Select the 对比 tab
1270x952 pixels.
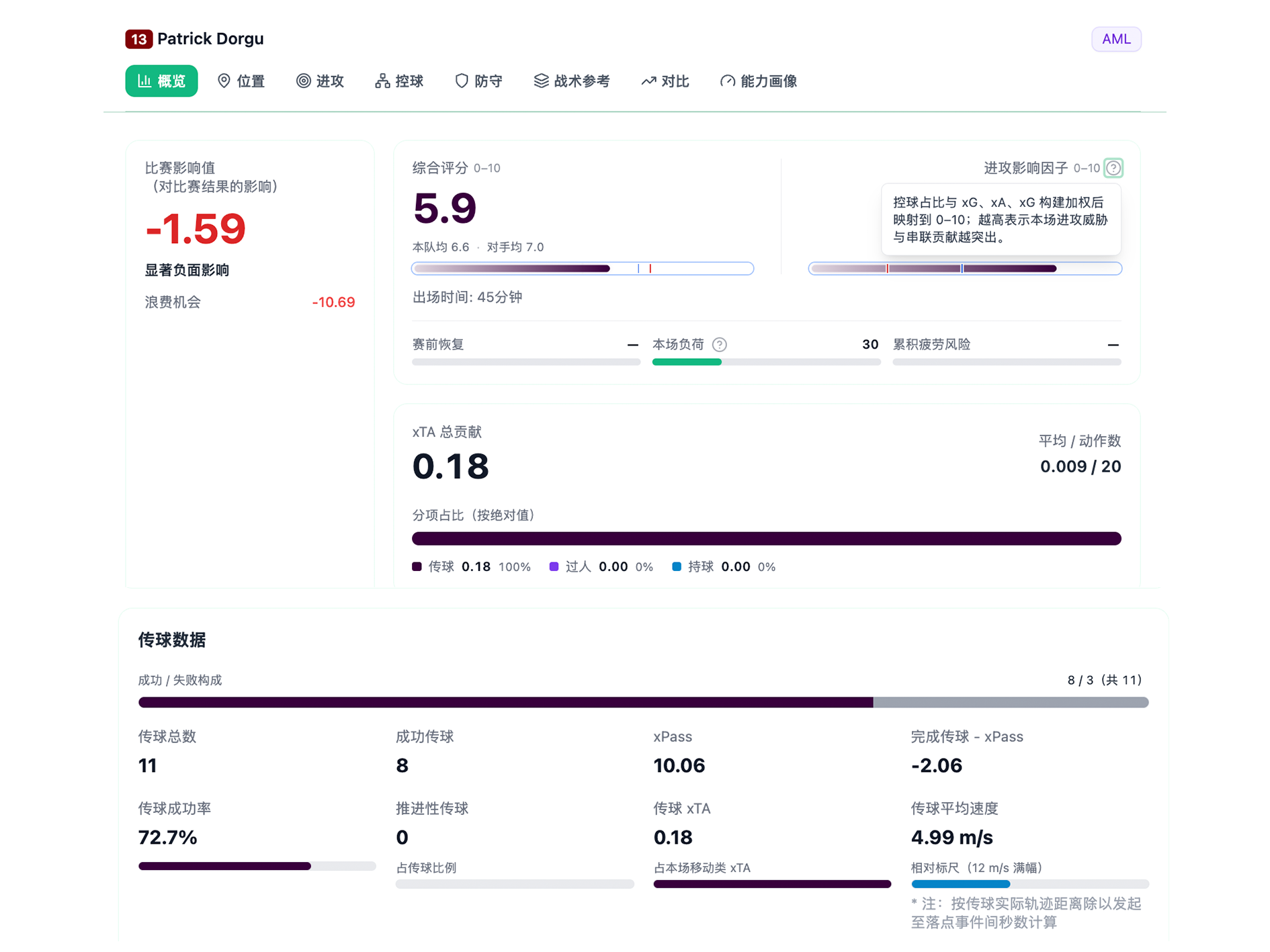665,81
